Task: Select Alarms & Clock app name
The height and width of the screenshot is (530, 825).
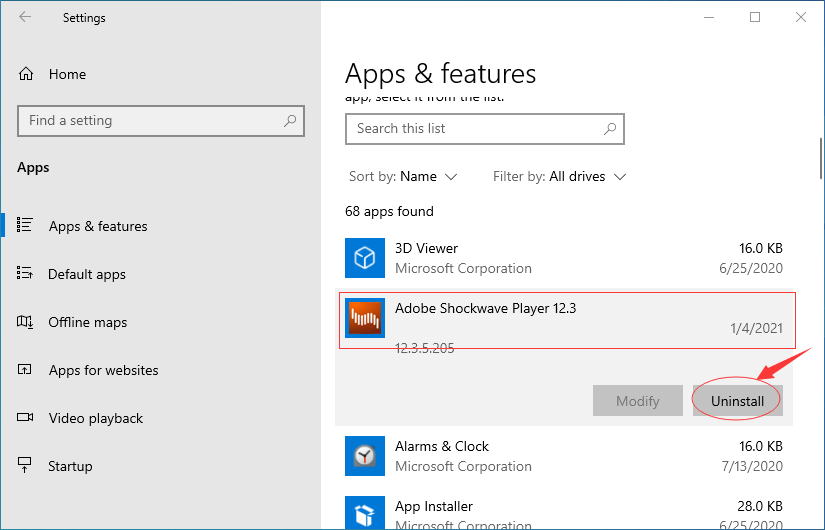Action: tap(441, 446)
